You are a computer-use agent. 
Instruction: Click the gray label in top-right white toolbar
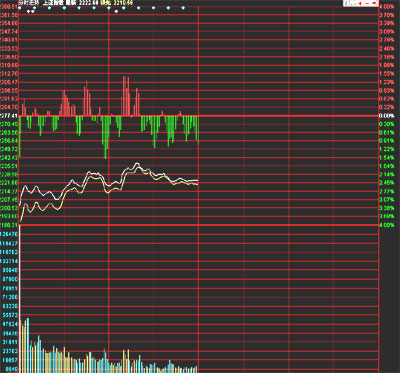point(349,3)
